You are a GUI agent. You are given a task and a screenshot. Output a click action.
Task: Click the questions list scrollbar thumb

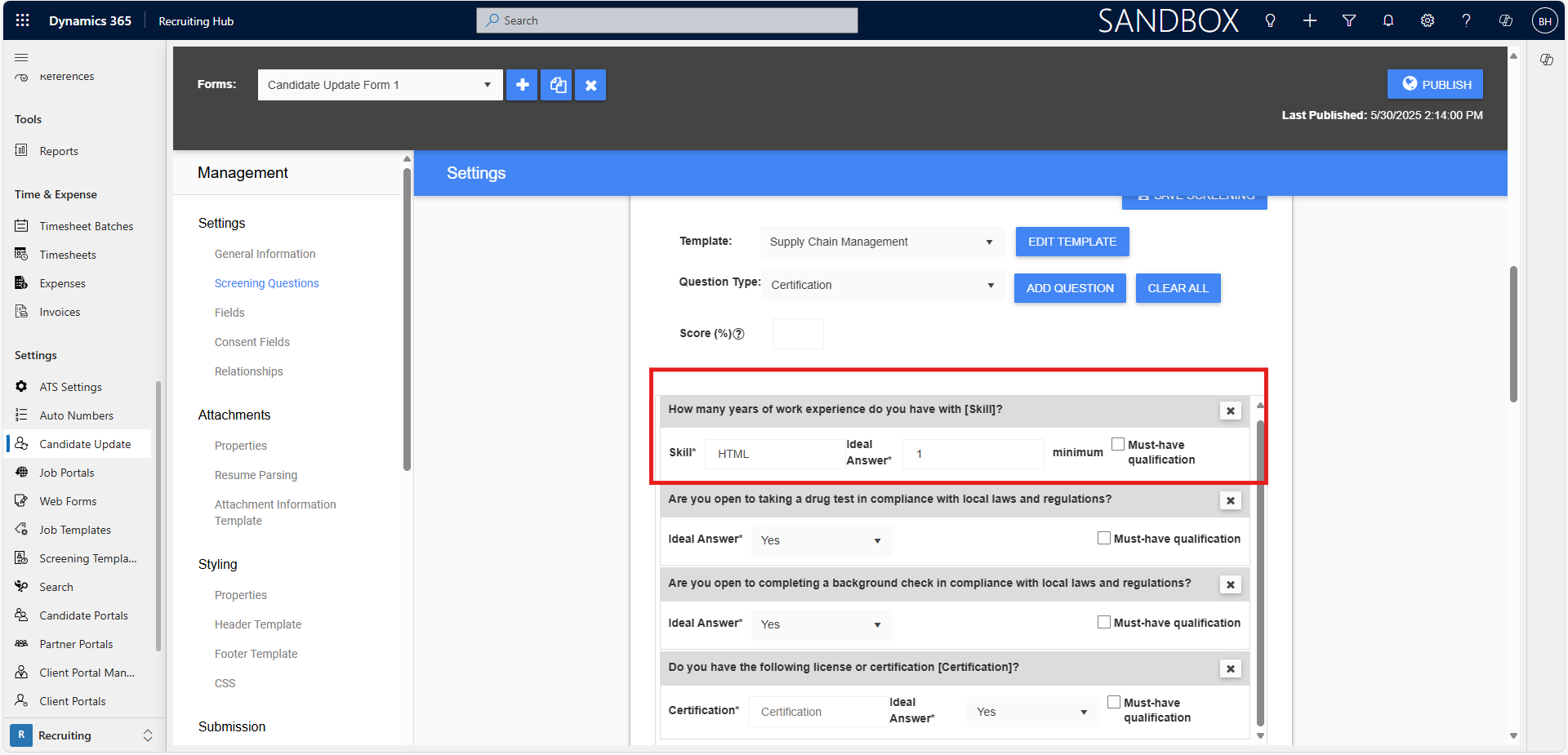coord(1260,572)
